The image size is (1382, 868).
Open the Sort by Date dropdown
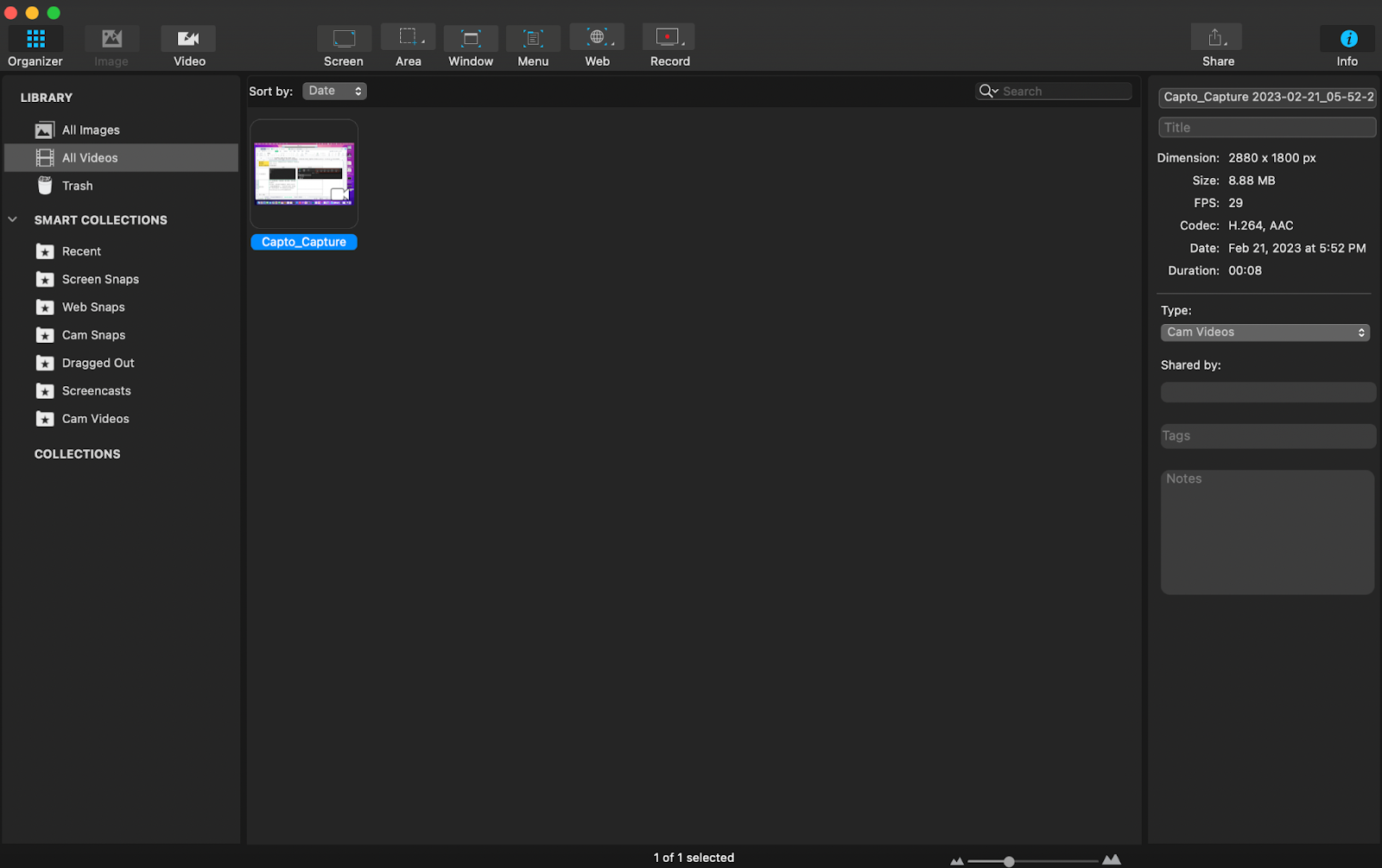coord(334,91)
